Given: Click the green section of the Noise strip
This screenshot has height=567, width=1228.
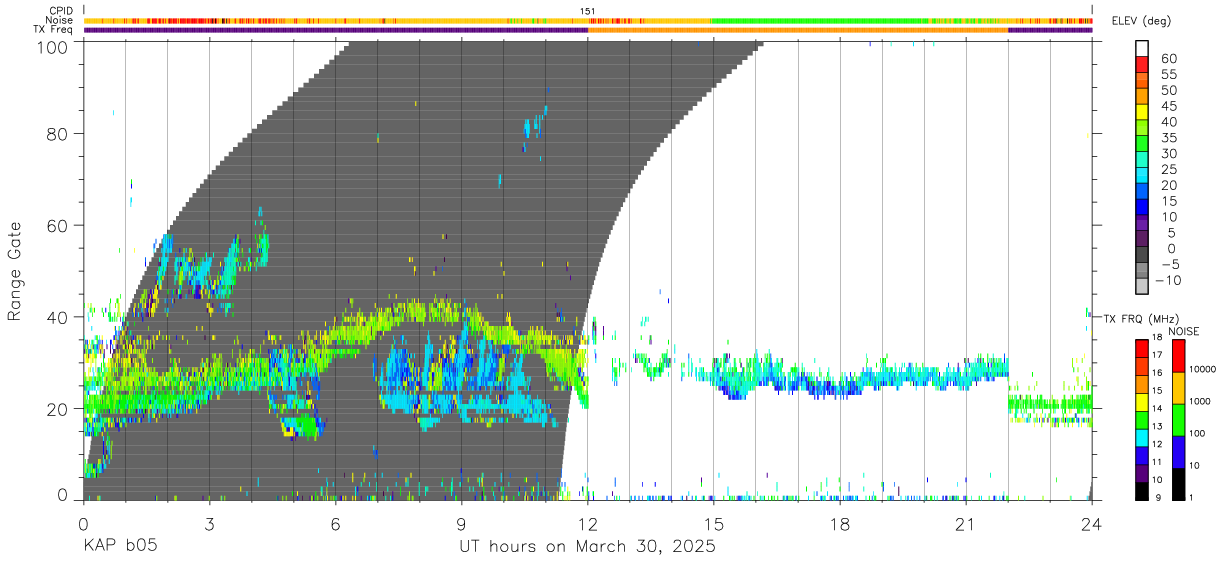Looking at the screenshot, I should pyautogui.click(x=822, y=20).
